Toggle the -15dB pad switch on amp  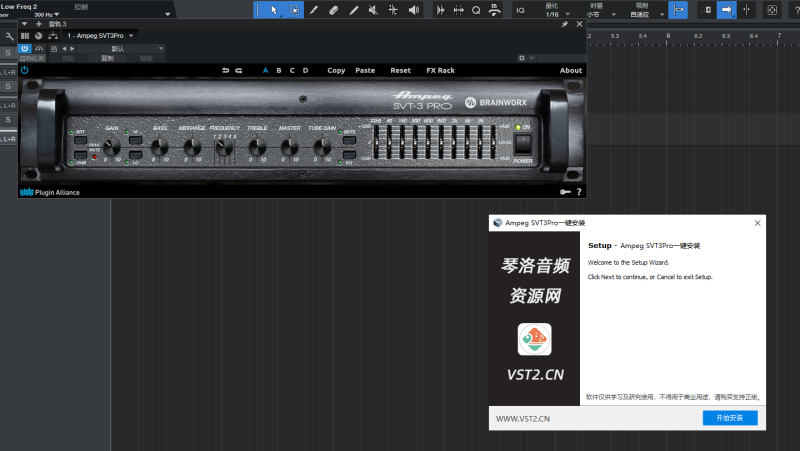click(x=80, y=154)
